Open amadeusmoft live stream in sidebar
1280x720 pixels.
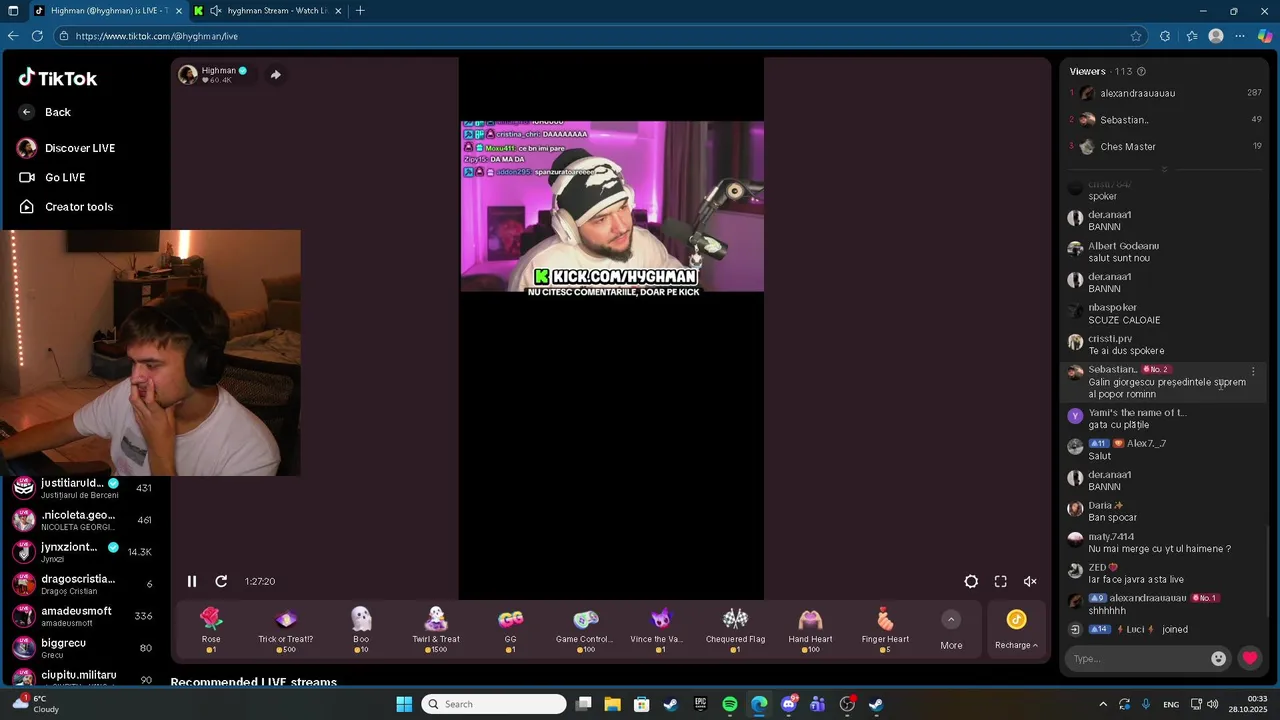pyautogui.click(x=85, y=616)
